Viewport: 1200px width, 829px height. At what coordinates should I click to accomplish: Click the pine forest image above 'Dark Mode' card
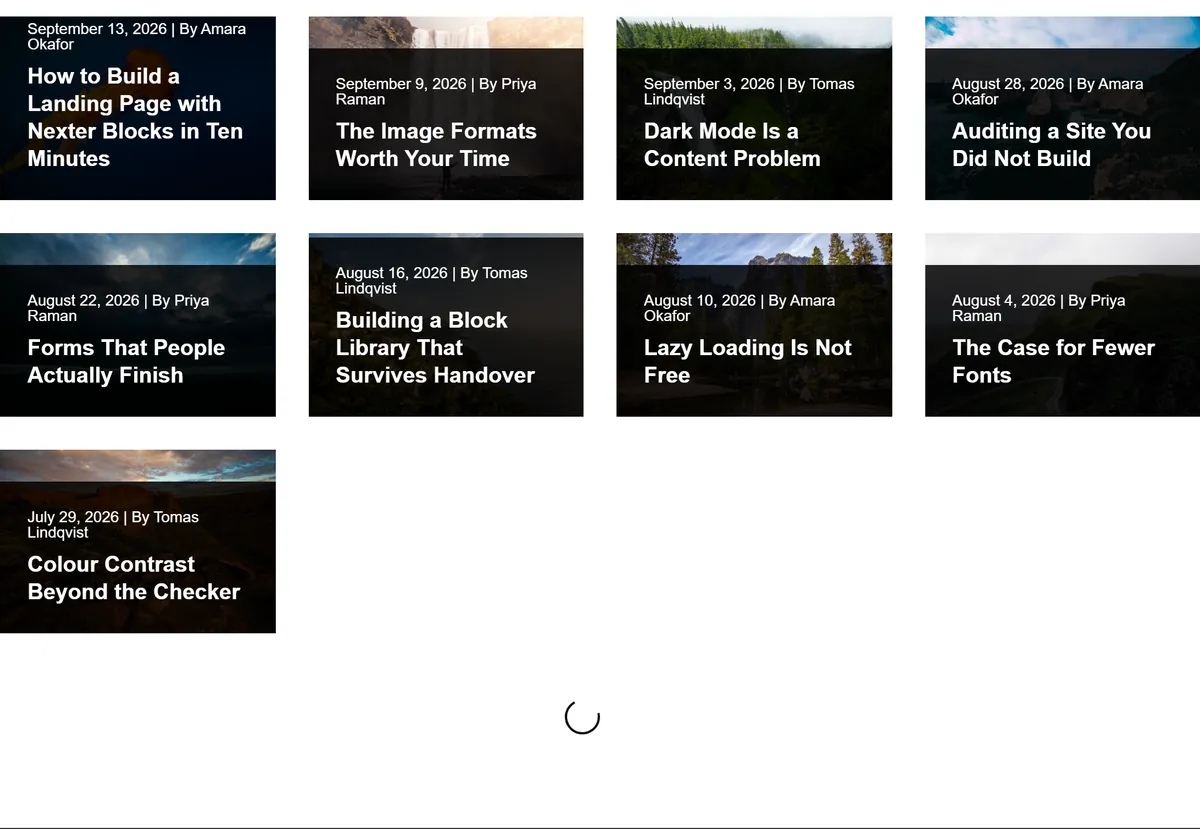point(754,32)
